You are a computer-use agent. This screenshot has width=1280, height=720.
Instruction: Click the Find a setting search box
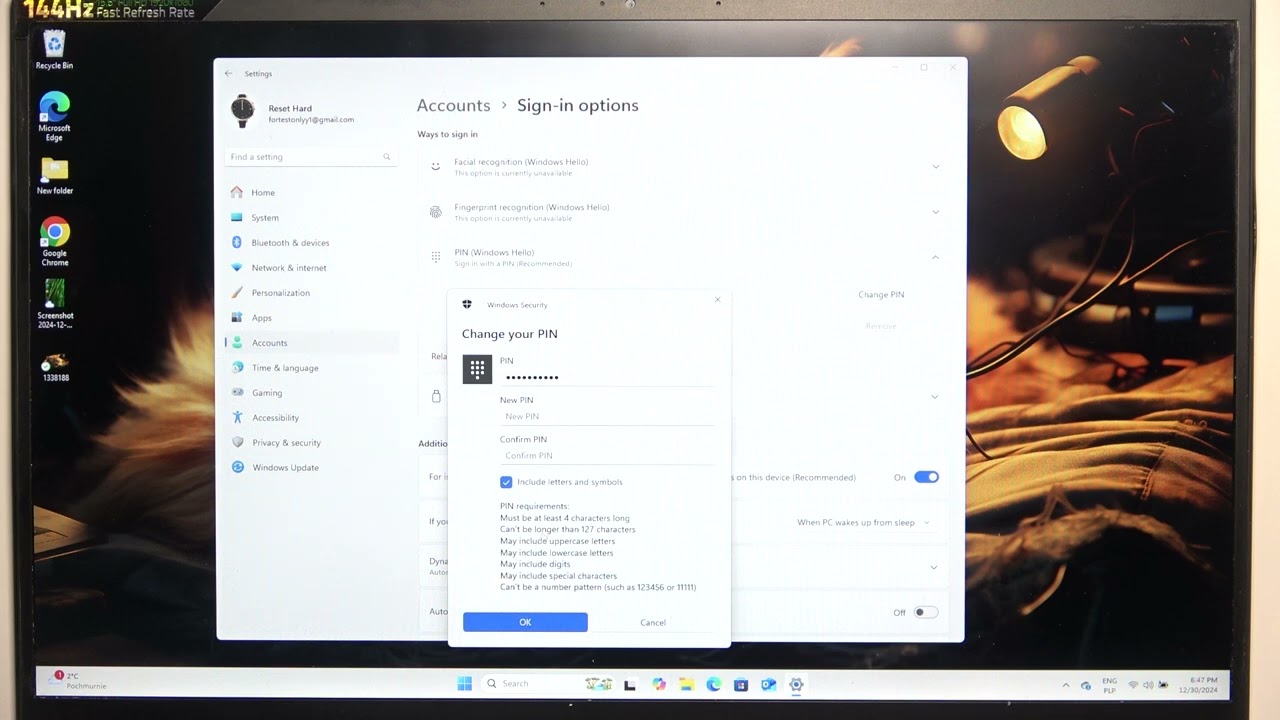coord(310,157)
